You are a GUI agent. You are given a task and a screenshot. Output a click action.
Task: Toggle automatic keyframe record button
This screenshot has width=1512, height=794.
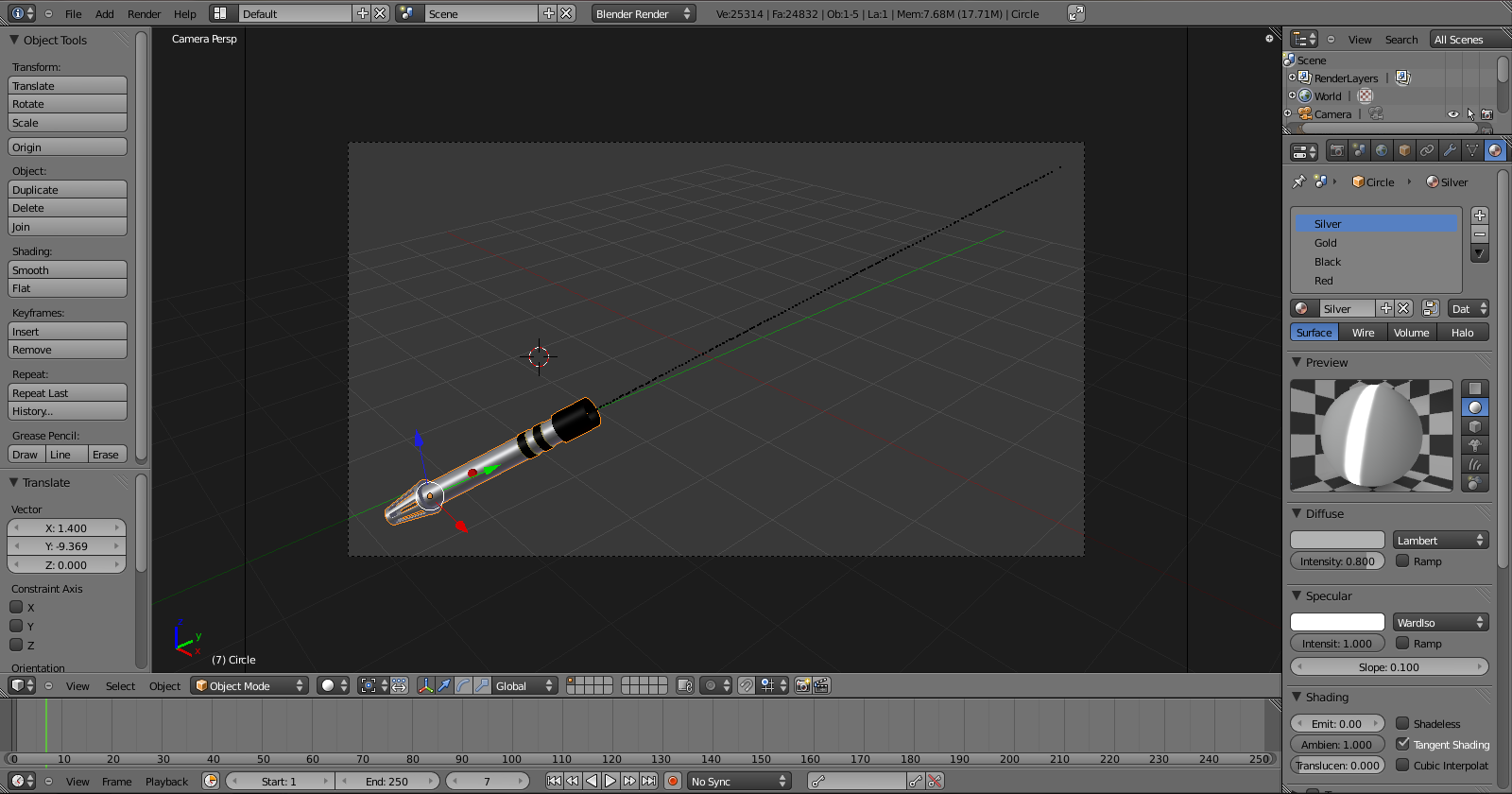point(673,781)
